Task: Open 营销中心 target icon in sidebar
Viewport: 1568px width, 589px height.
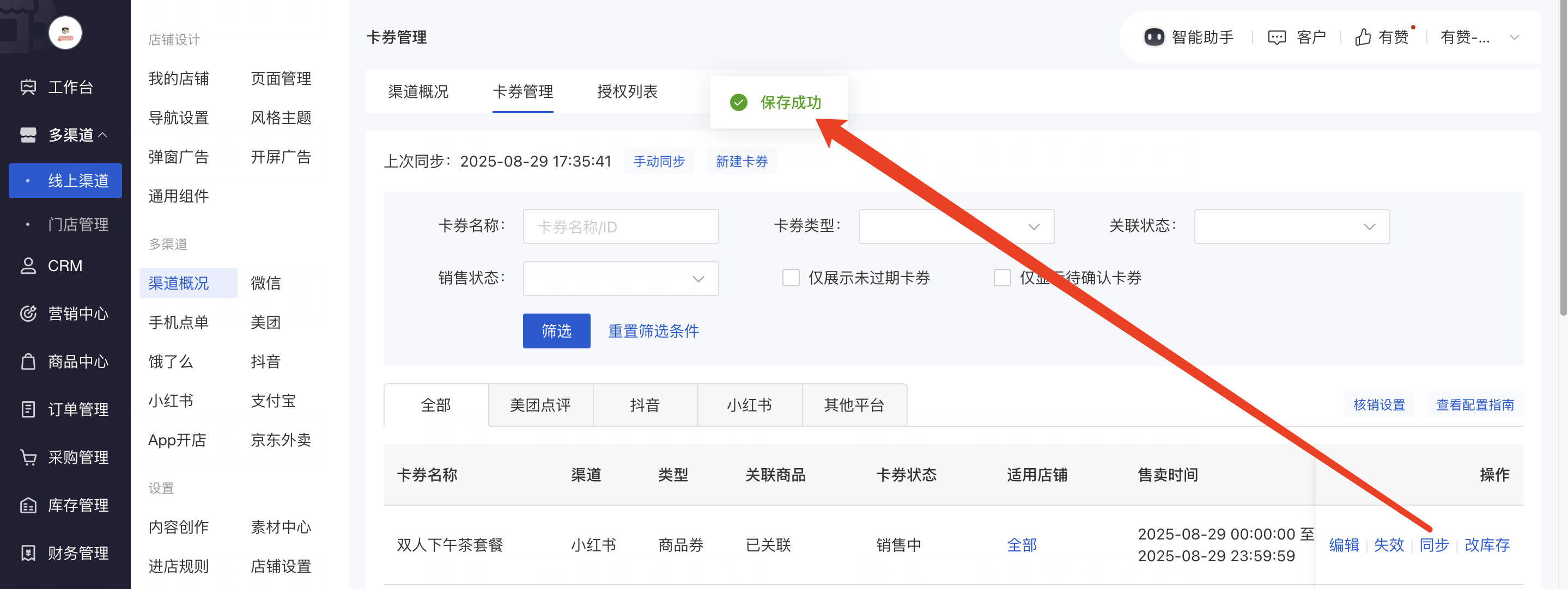Action: point(28,314)
